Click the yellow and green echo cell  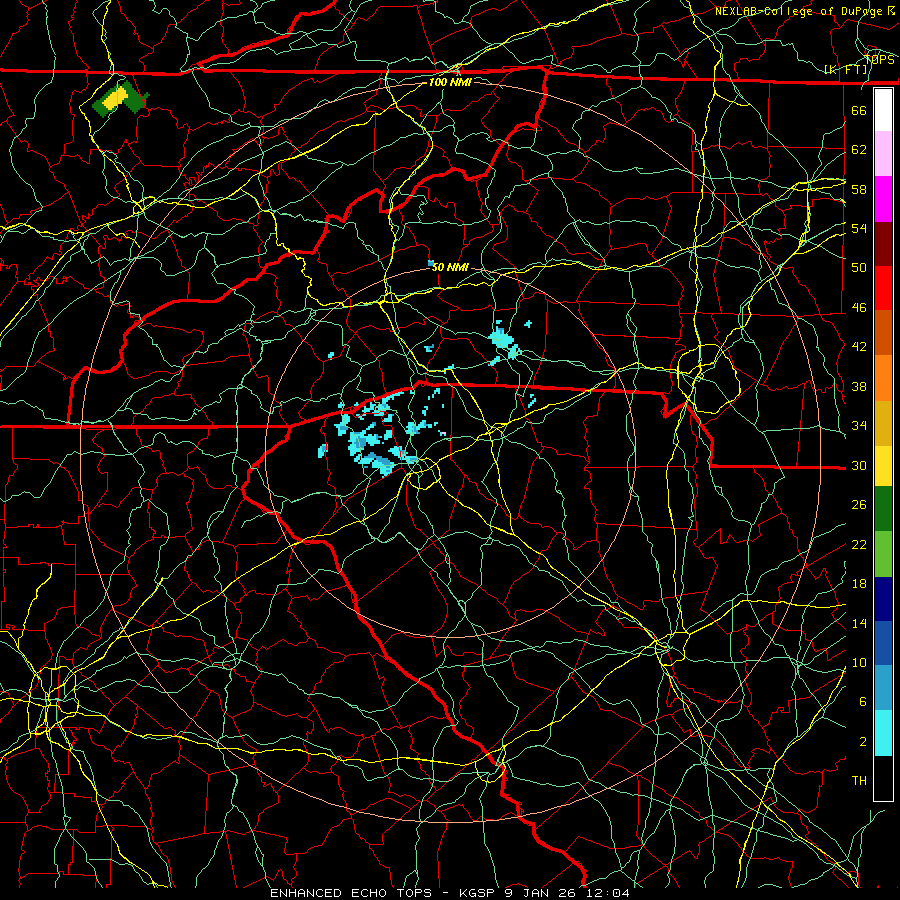pyautogui.click(x=119, y=97)
